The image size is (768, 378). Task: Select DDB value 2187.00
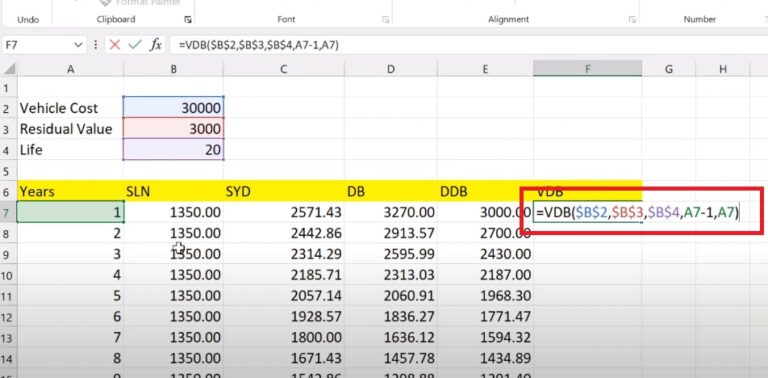pyautogui.click(x=485, y=275)
